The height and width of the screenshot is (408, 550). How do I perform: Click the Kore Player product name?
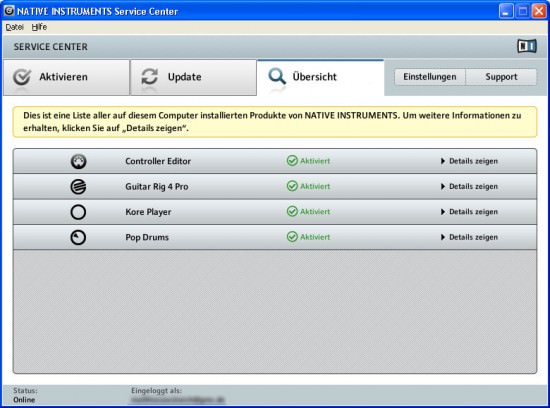coord(148,212)
